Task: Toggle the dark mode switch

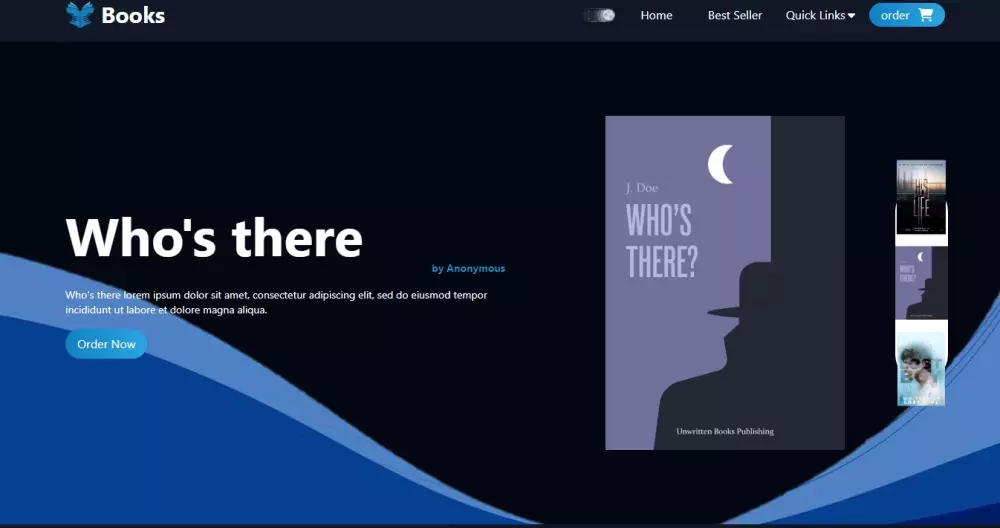Action: 599,15
